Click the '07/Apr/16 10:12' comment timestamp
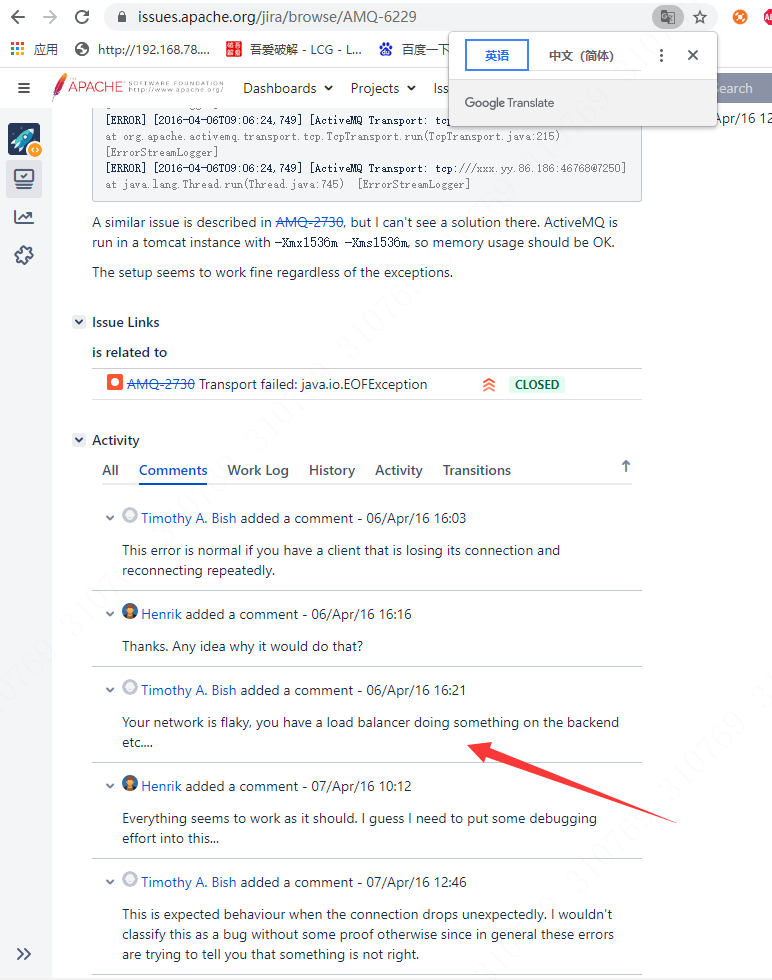772x980 pixels. tap(361, 786)
